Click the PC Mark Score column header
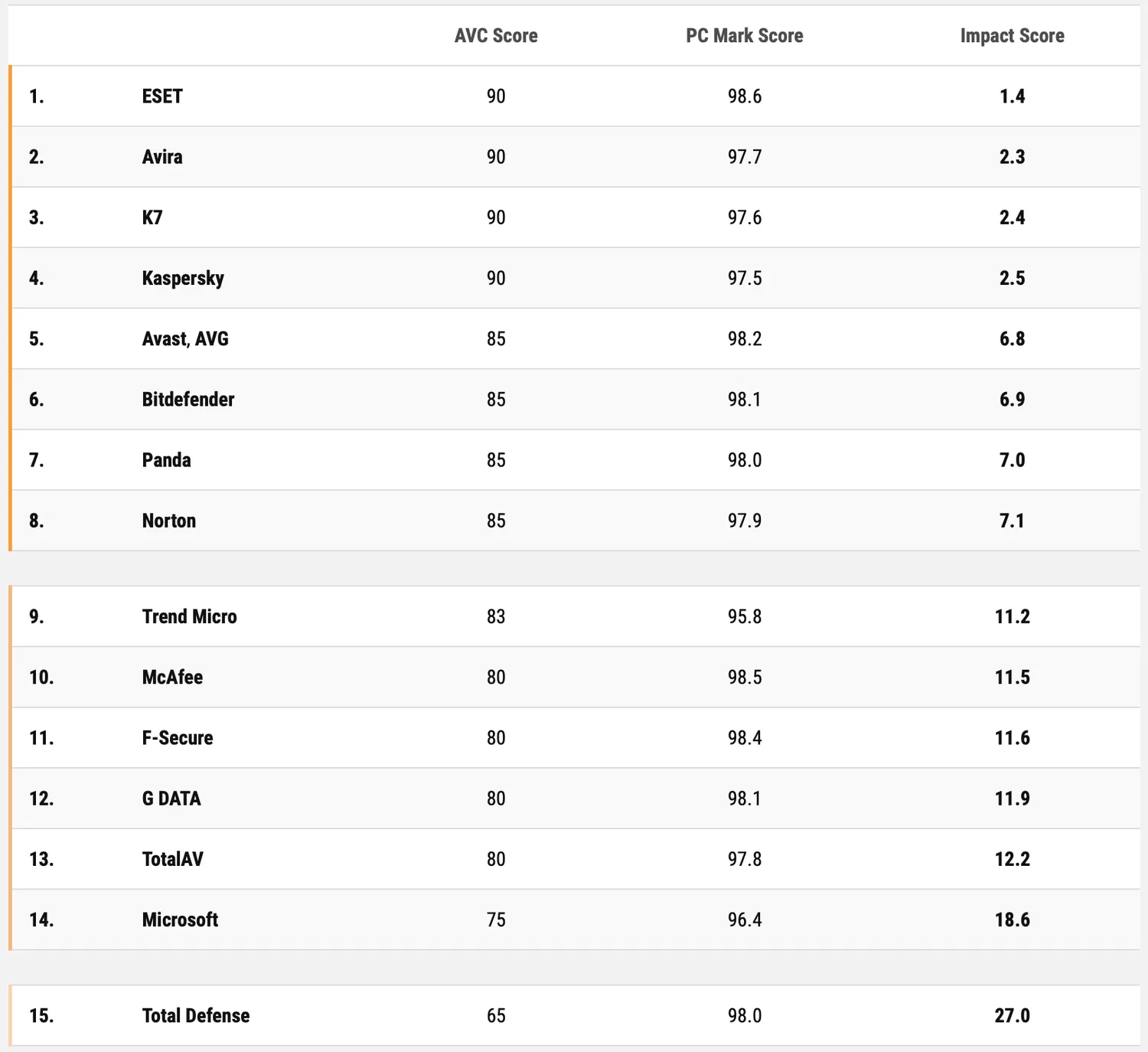The width and height of the screenshot is (1148, 1052). [744, 36]
